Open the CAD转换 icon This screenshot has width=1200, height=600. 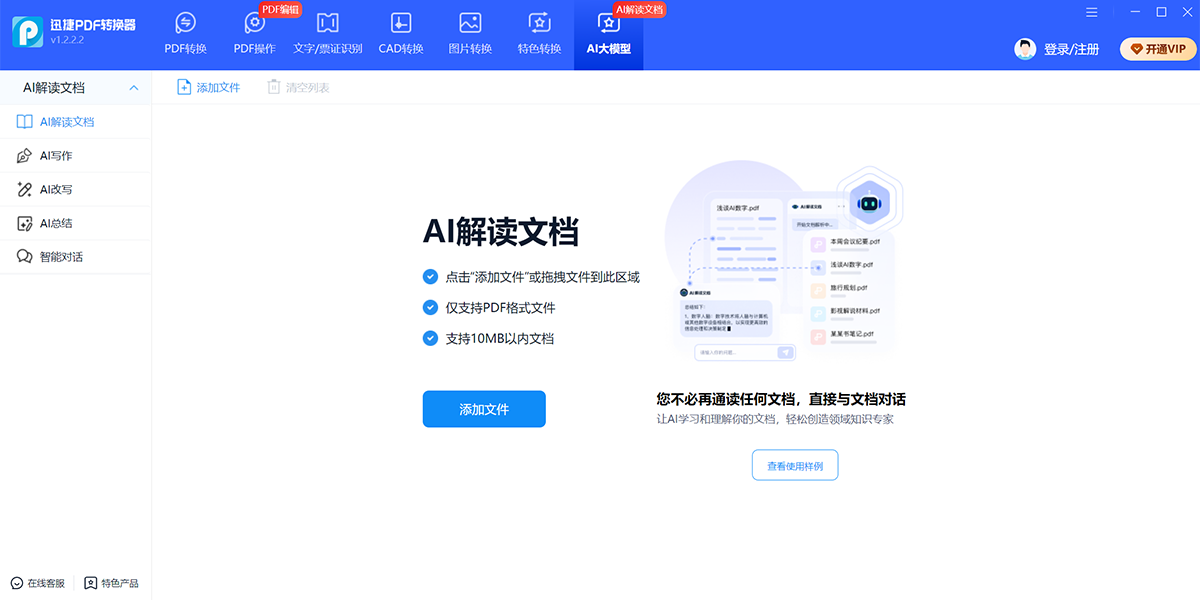tap(400, 24)
